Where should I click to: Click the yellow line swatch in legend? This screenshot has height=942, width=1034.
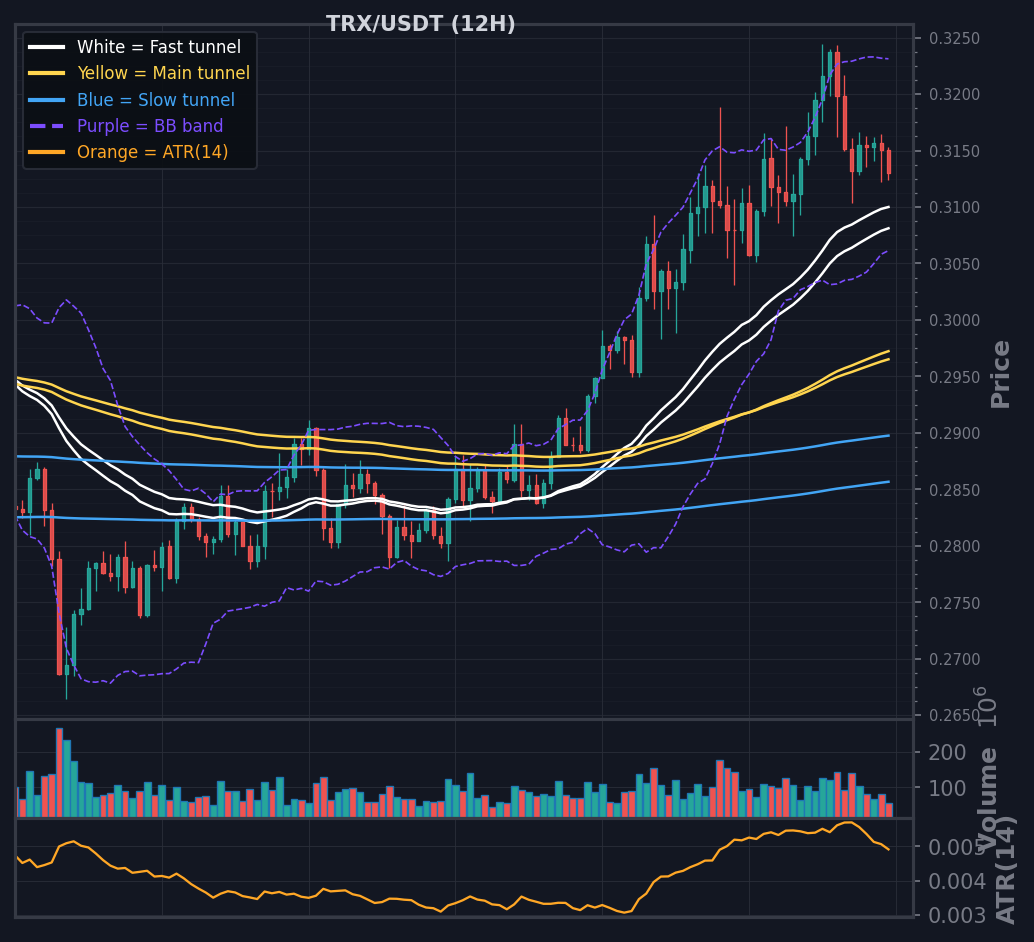(47, 73)
